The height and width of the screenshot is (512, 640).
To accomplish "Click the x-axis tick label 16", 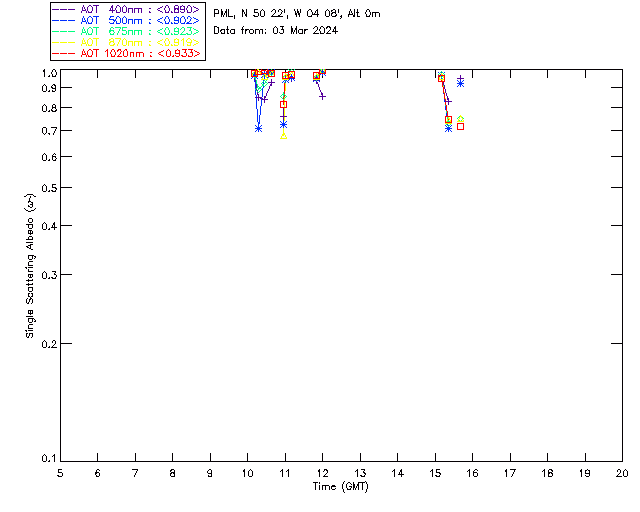I will tap(473, 473).
